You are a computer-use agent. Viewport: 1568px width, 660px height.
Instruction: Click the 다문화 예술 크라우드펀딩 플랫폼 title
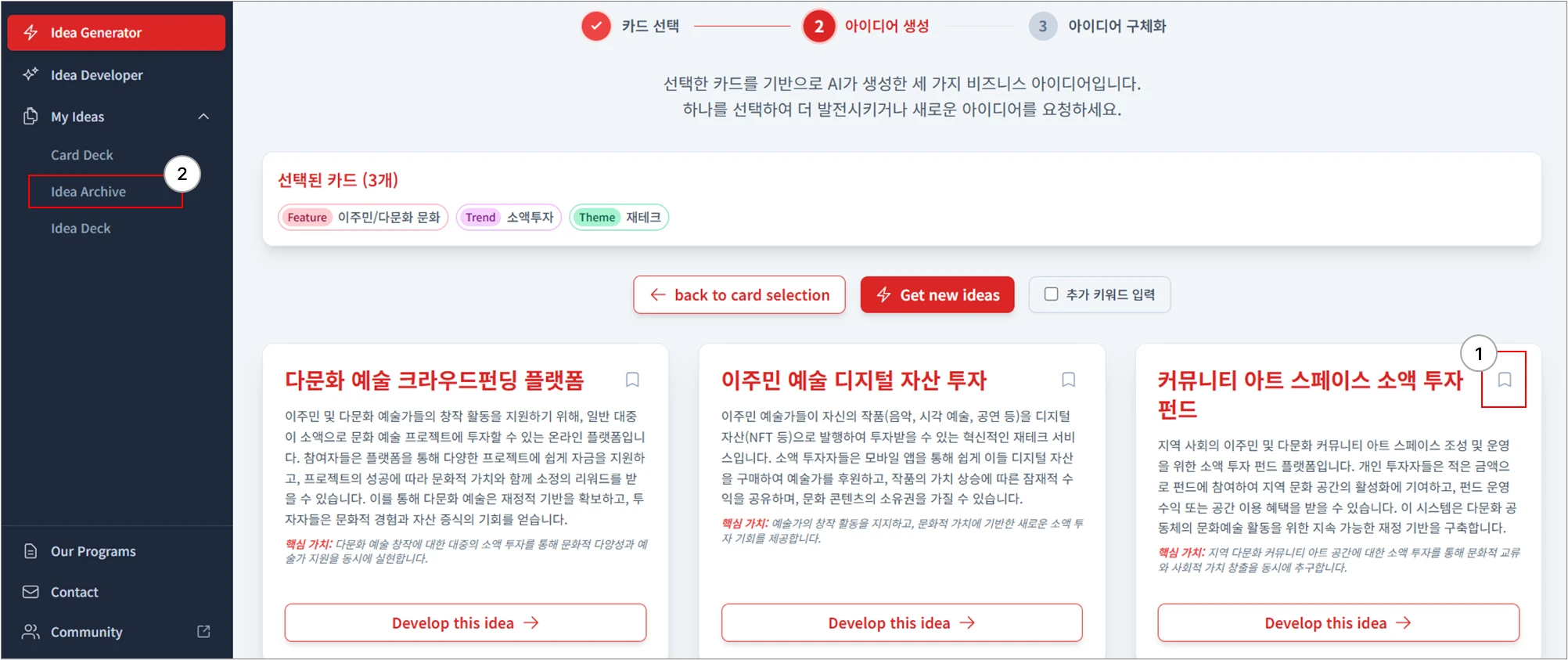click(434, 380)
